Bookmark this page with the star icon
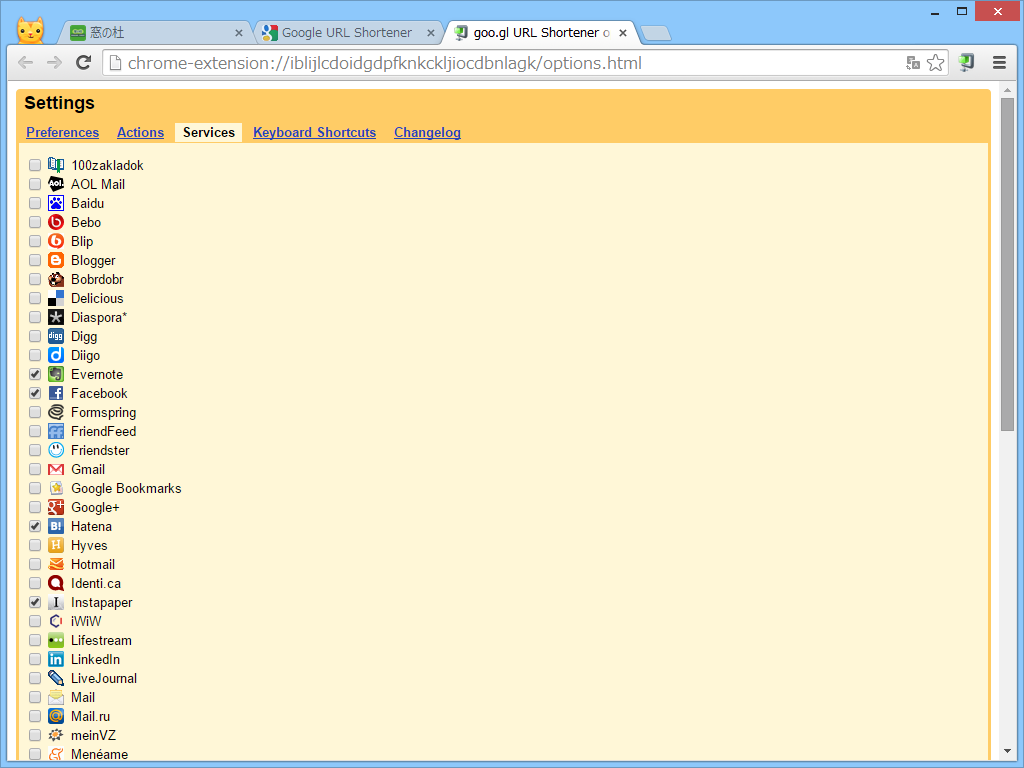1024x768 pixels. (935, 63)
